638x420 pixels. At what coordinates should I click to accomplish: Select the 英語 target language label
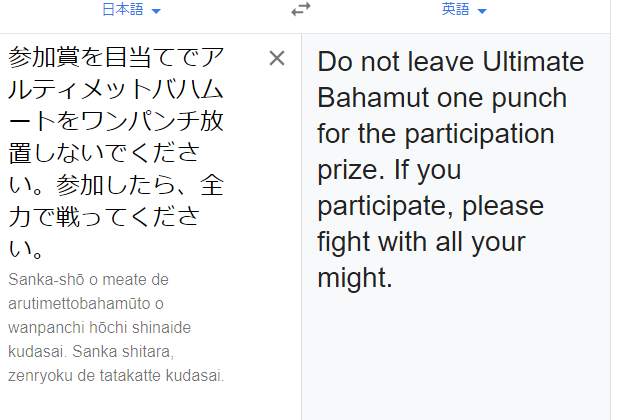[456, 10]
